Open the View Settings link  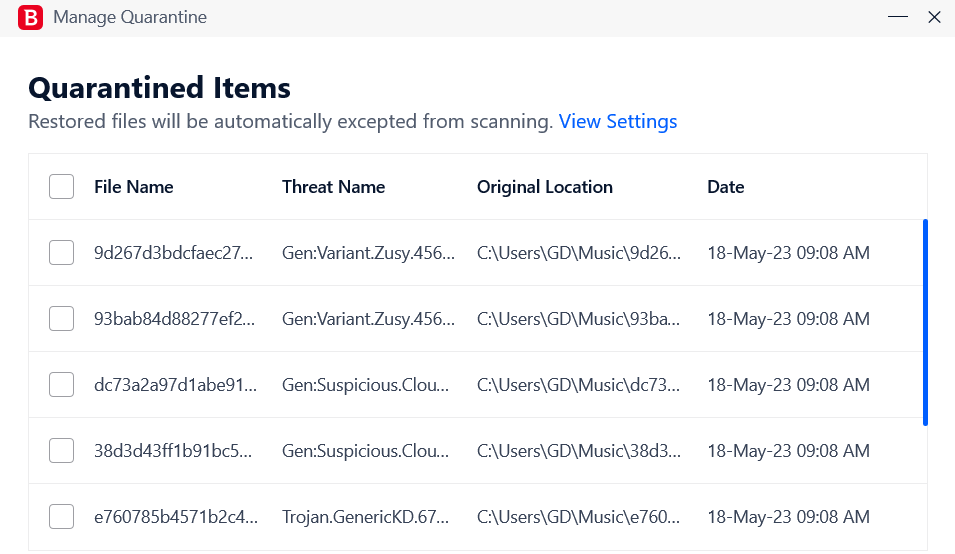618,121
